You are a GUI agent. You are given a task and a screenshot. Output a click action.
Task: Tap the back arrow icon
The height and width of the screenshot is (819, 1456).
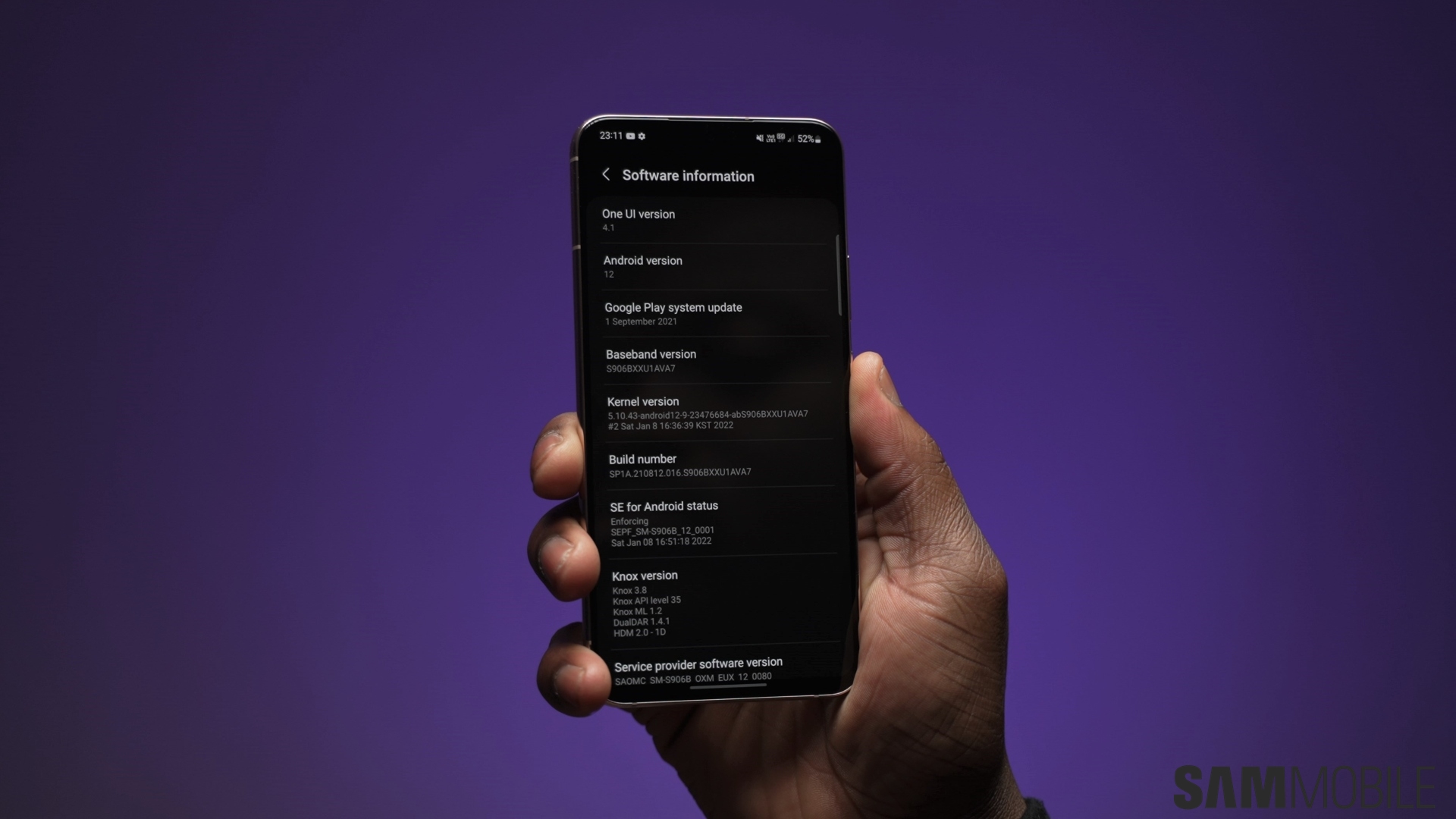click(603, 175)
